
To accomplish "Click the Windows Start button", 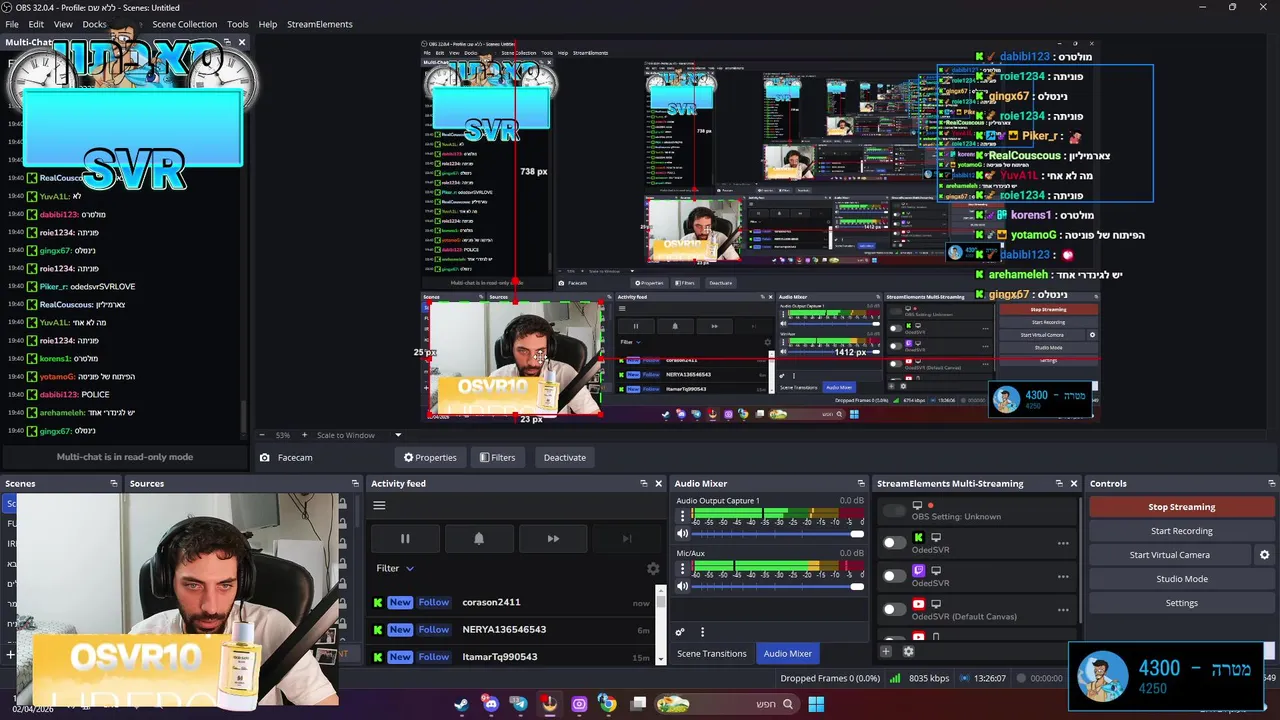I will (x=816, y=704).
